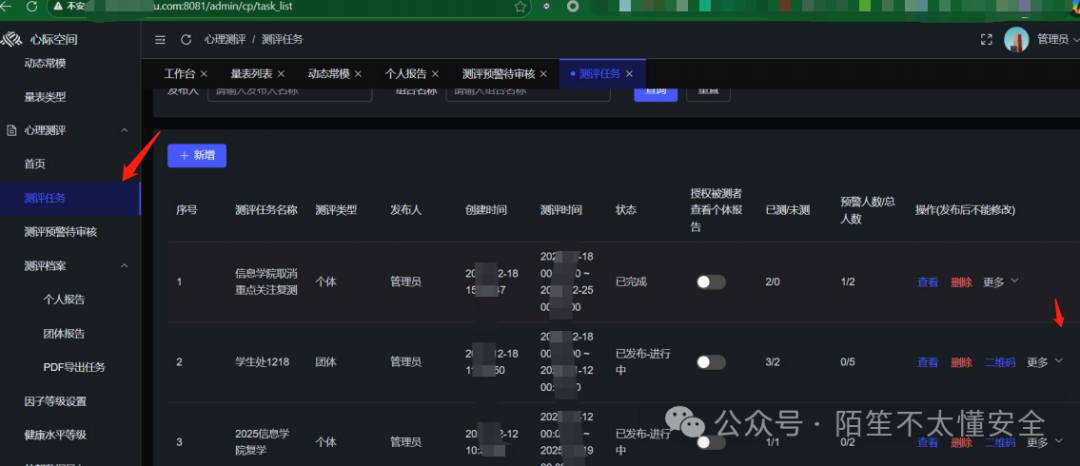1080x466 pixels.
Task: Select 测评任务 in the sidebar
Action: (x=70, y=198)
